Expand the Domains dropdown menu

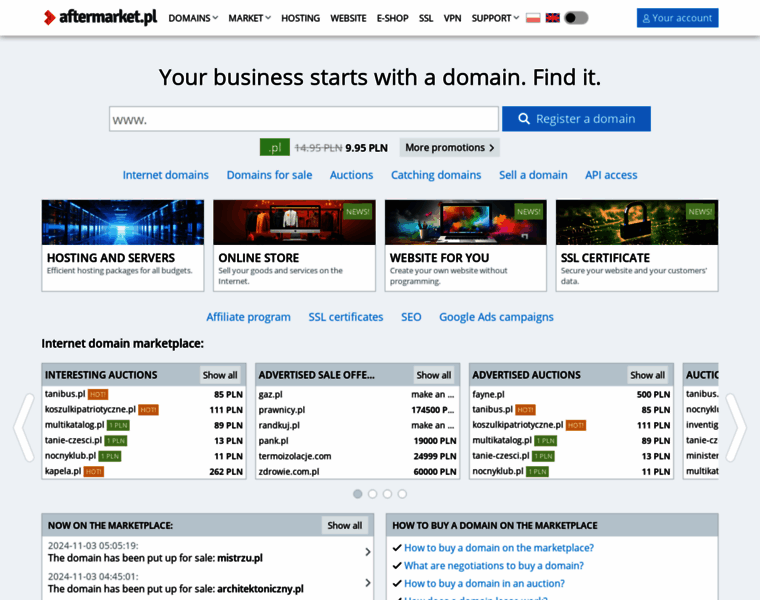coord(193,18)
